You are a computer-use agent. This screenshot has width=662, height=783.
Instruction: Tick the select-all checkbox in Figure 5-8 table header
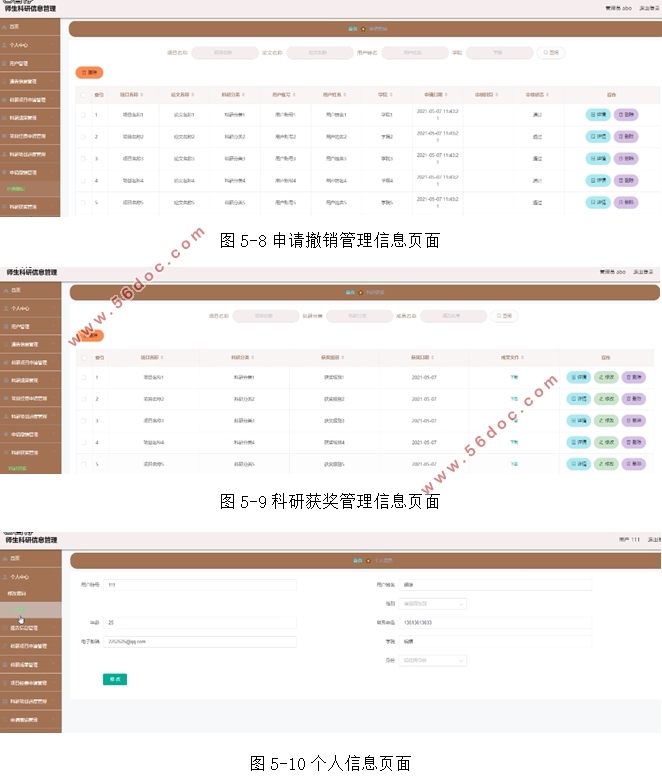point(83,95)
